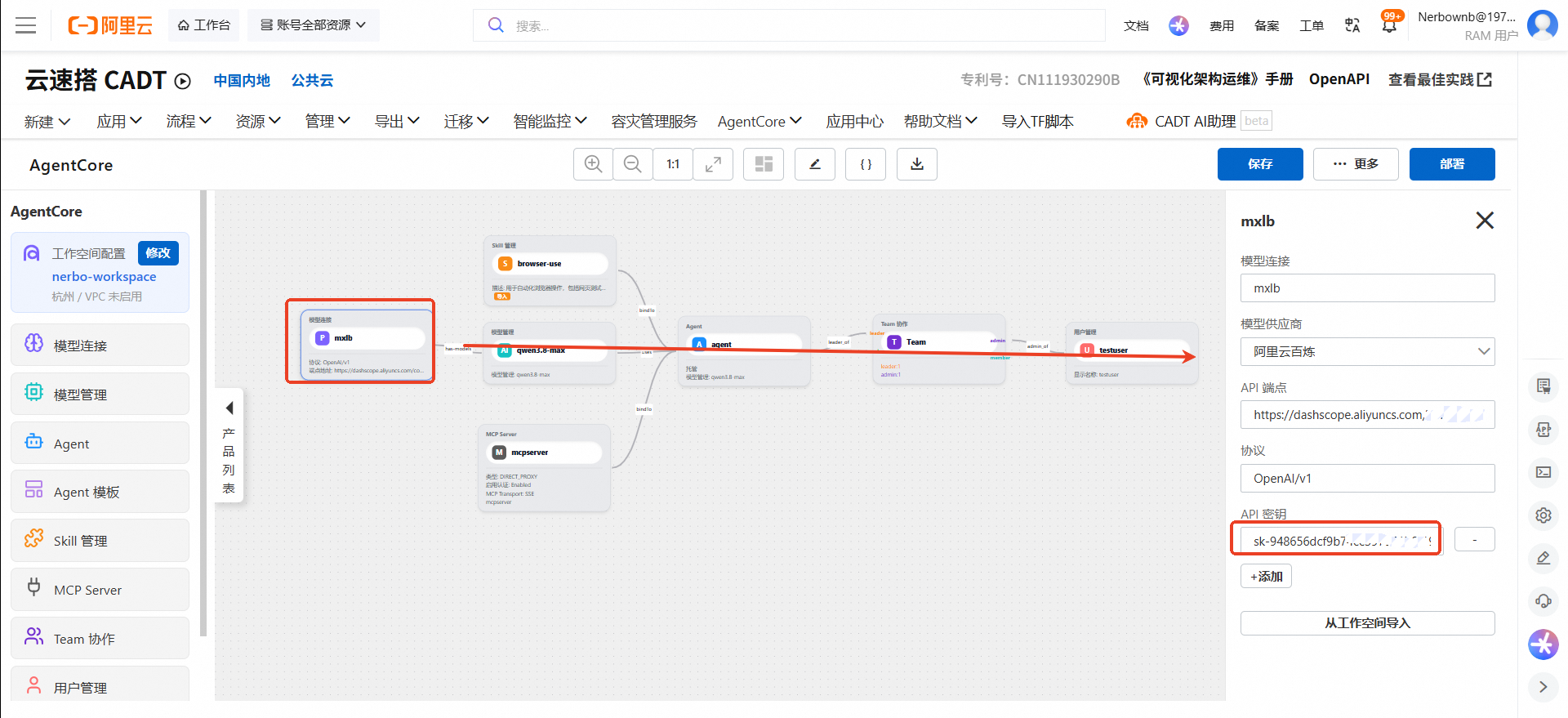Expand the right sidebar chevron
This screenshot has width=1568, height=718.
pyautogui.click(x=1543, y=687)
